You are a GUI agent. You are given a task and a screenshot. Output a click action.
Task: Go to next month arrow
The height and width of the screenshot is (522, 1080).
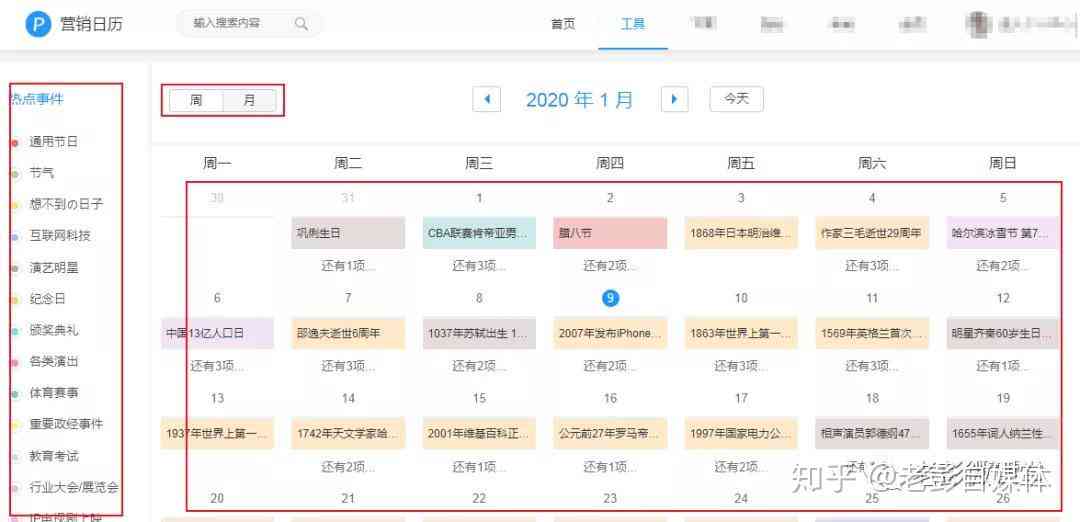pyautogui.click(x=674, y=99)
